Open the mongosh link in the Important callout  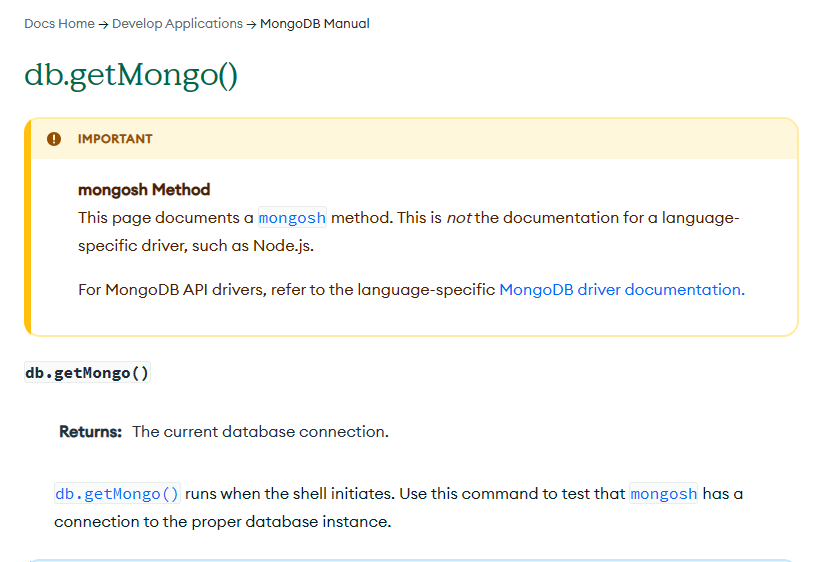[292, 218]
